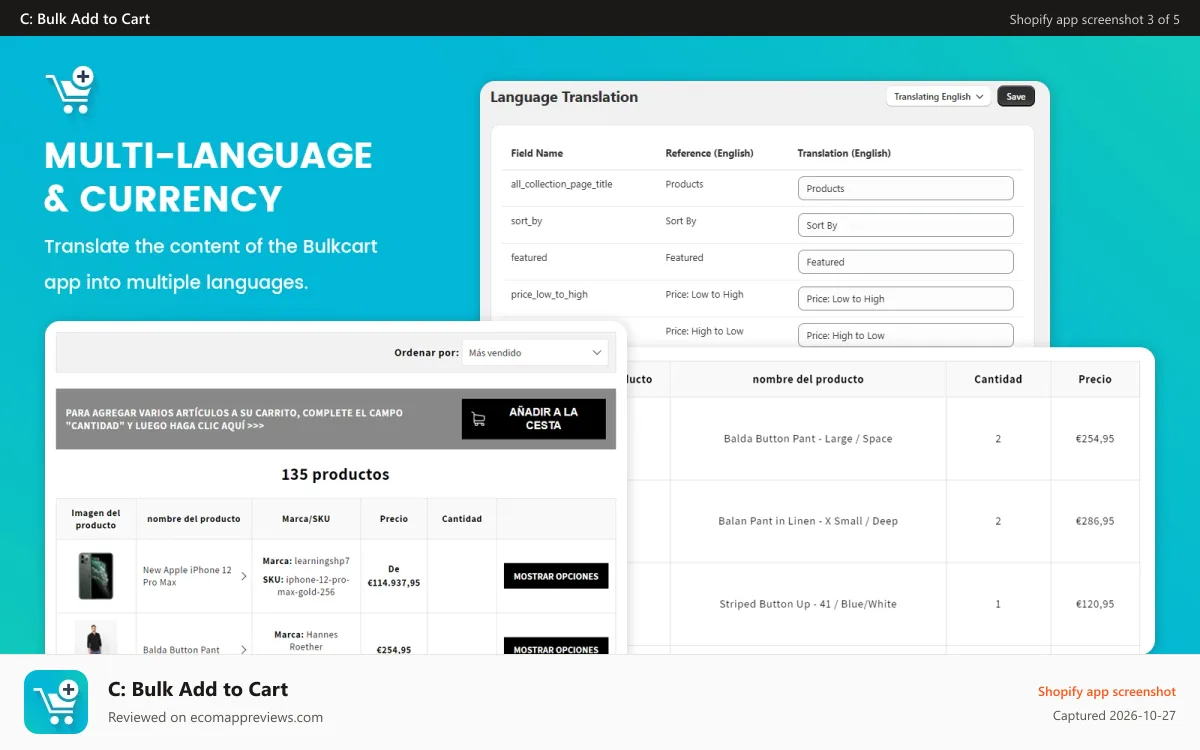Click the Marca/SKU column header
The width and height of the screenshot is (1200, 750).
pyautogui.click(x=306, y=519)
